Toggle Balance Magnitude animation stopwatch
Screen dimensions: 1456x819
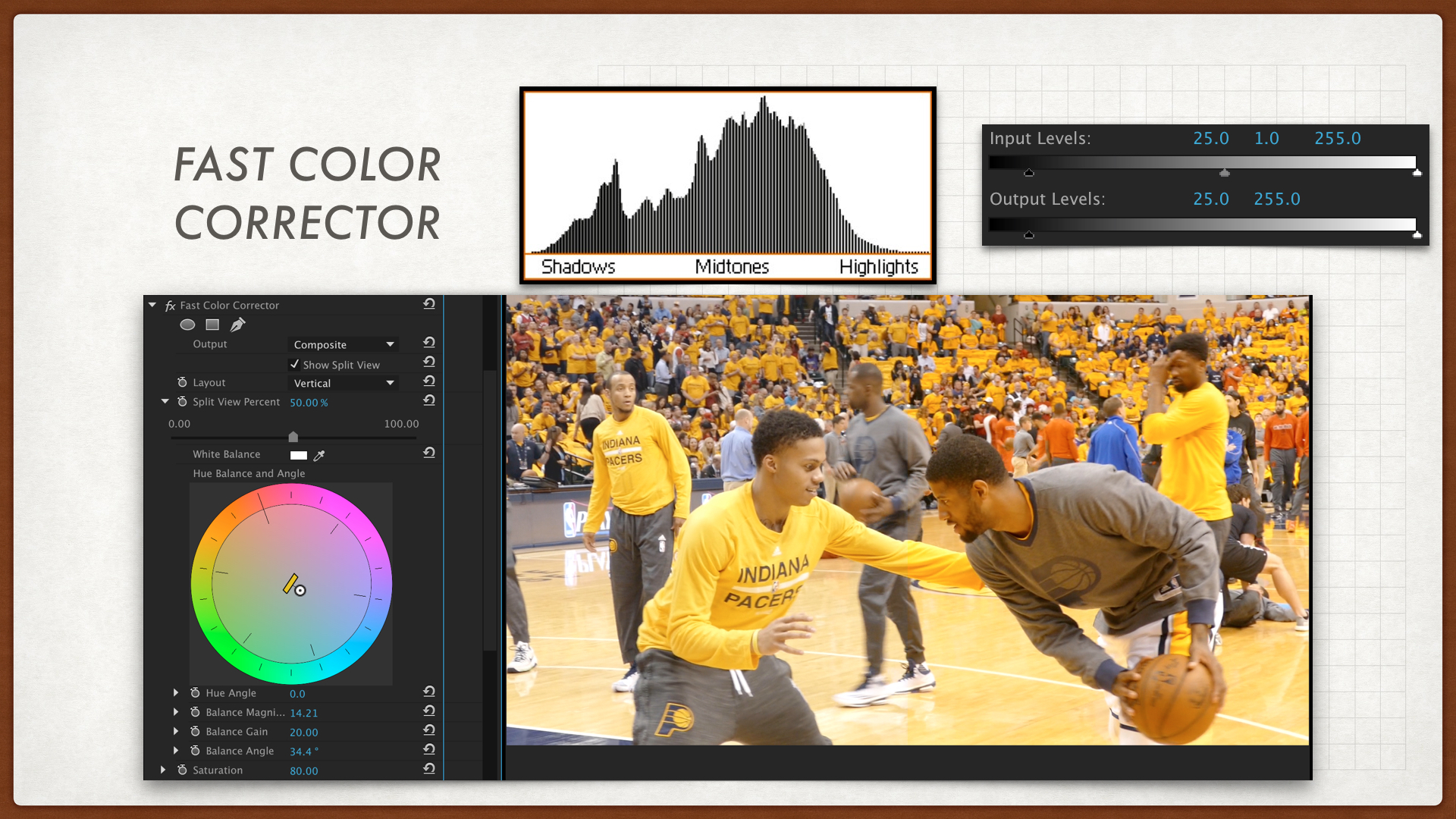coord(195,711)
